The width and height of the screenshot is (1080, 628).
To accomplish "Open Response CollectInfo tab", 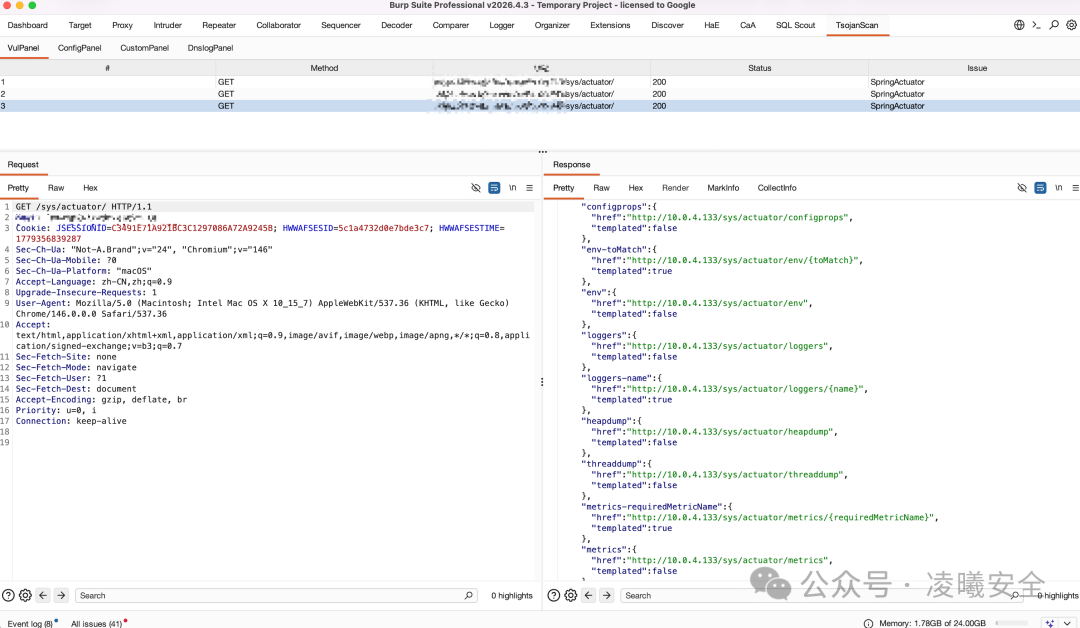I will (777, 188).
